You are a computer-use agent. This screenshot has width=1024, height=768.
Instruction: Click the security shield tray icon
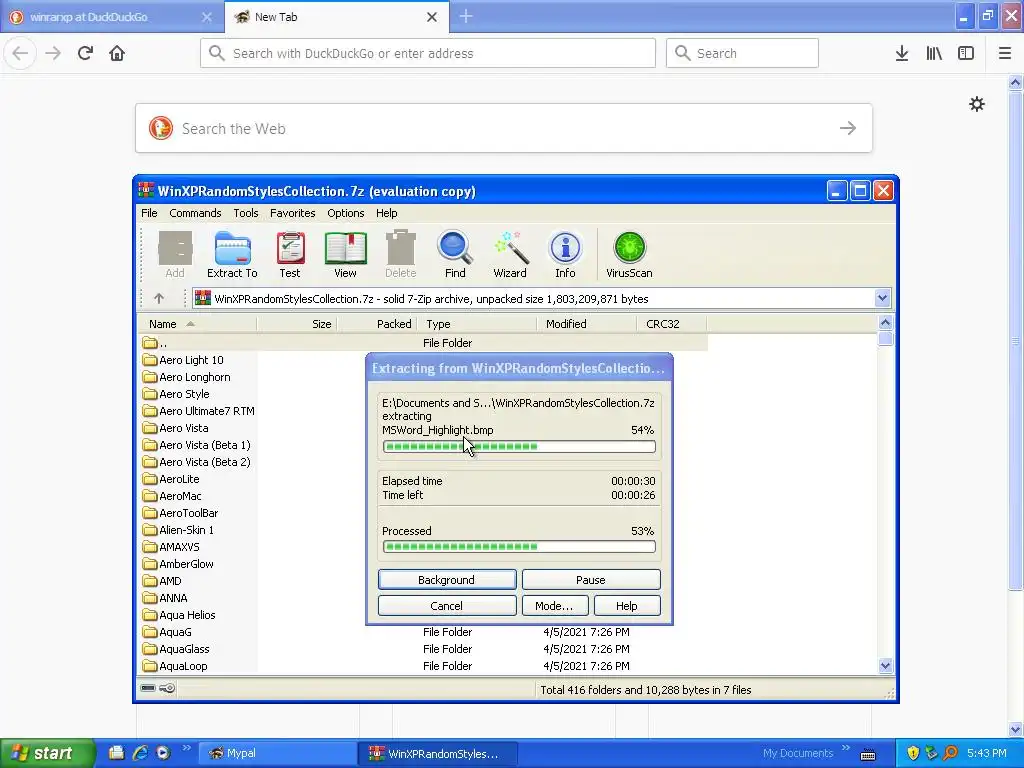pyautogui.click(x=913, y=753)
